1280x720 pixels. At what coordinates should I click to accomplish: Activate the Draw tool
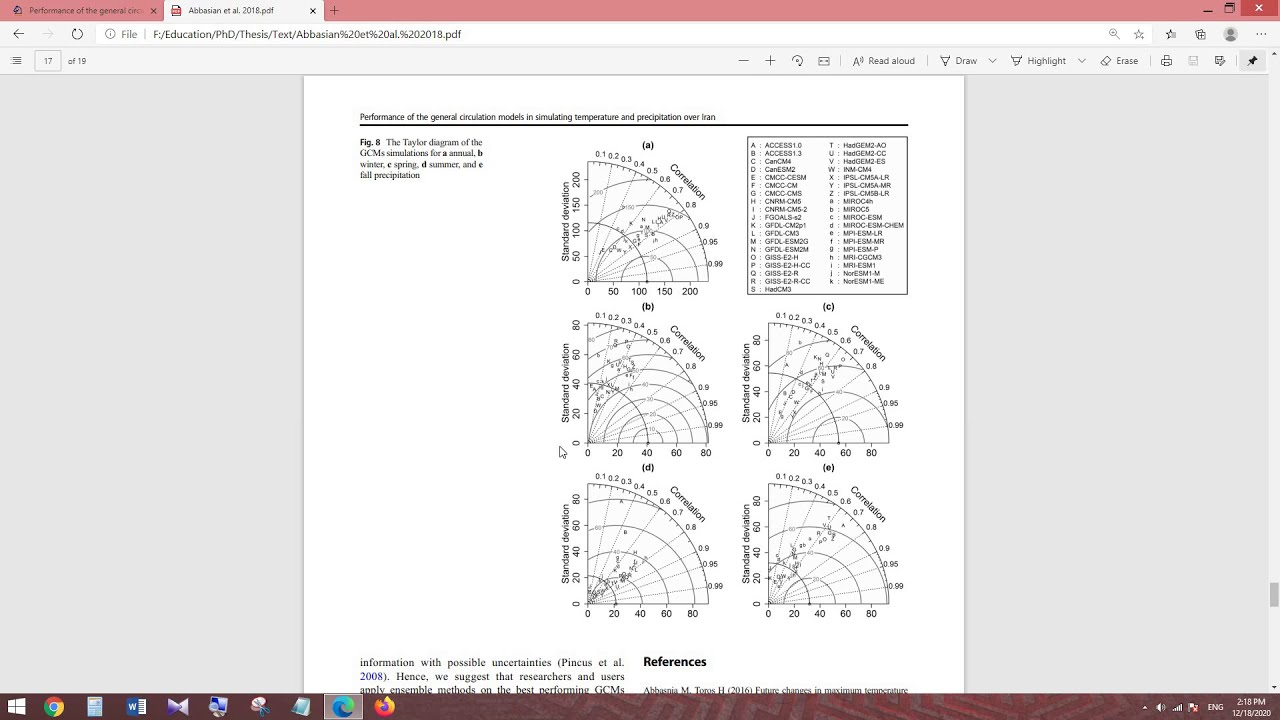coord(958,61)
